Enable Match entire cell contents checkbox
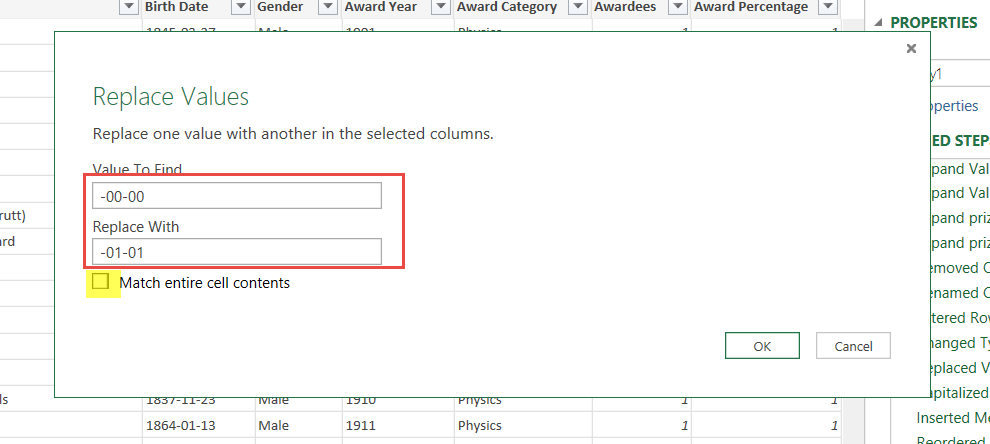The image size is (990, 444). click(x=100, y=282)
